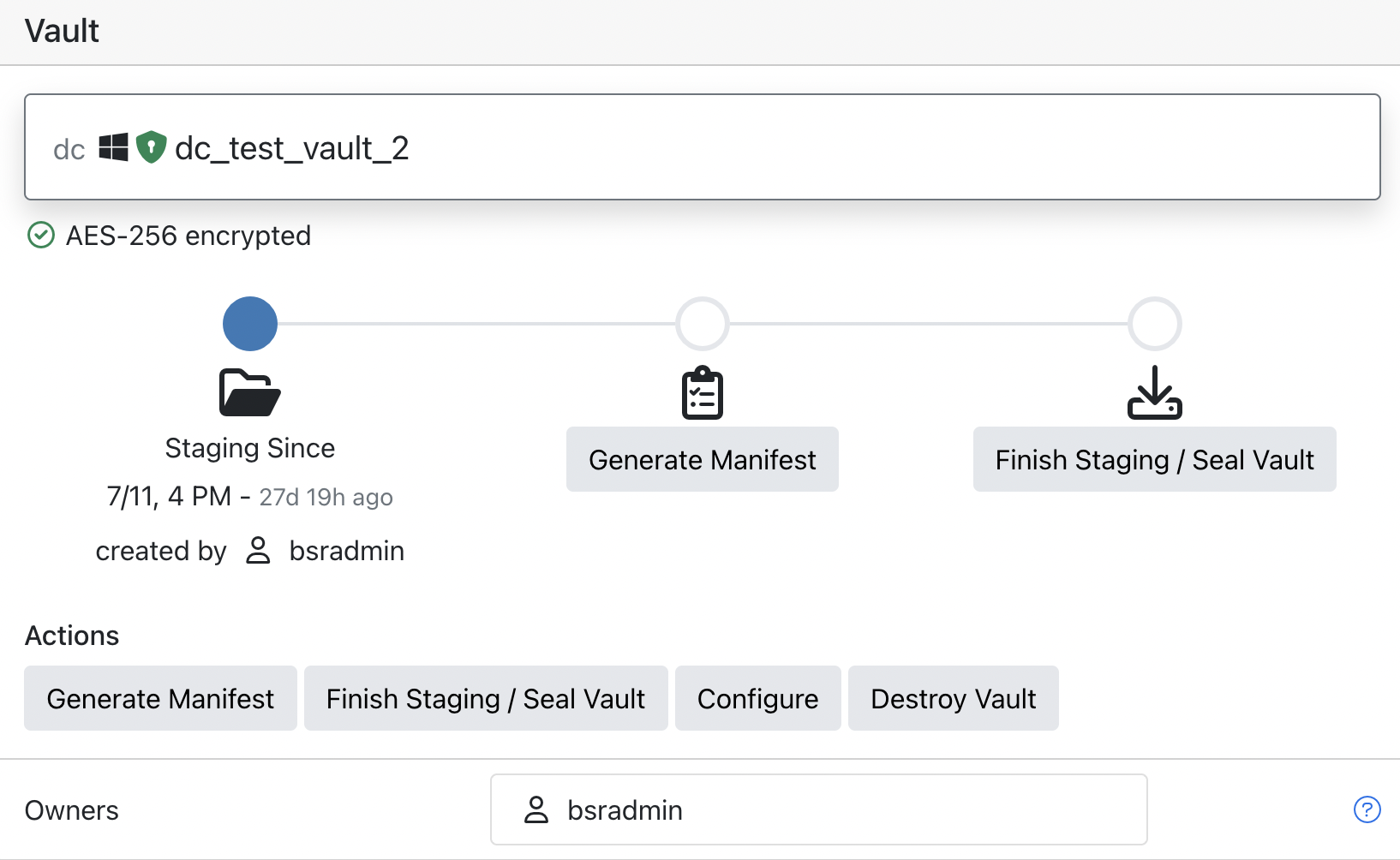Click the green shield vault icon
Screen dimensions: 1400x860
[151, 147]
